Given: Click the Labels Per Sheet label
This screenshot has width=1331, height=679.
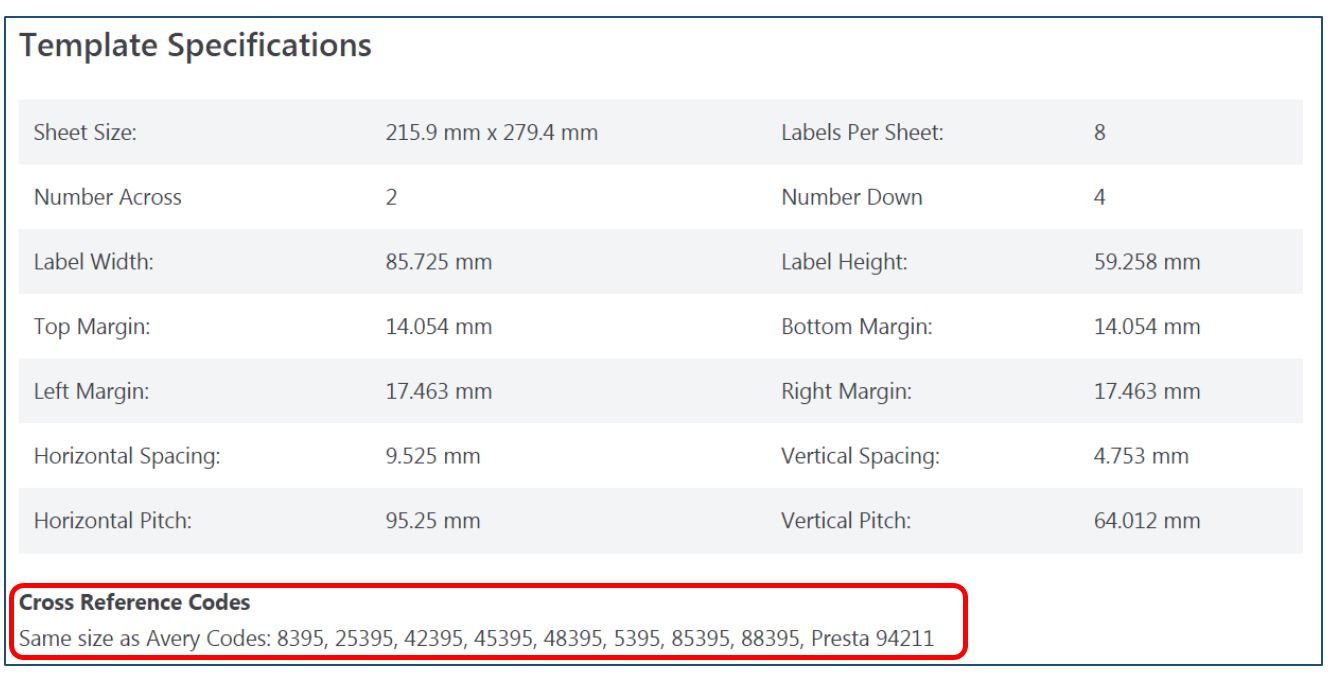Looking at the screenshot, I should (x=862, y=133).
